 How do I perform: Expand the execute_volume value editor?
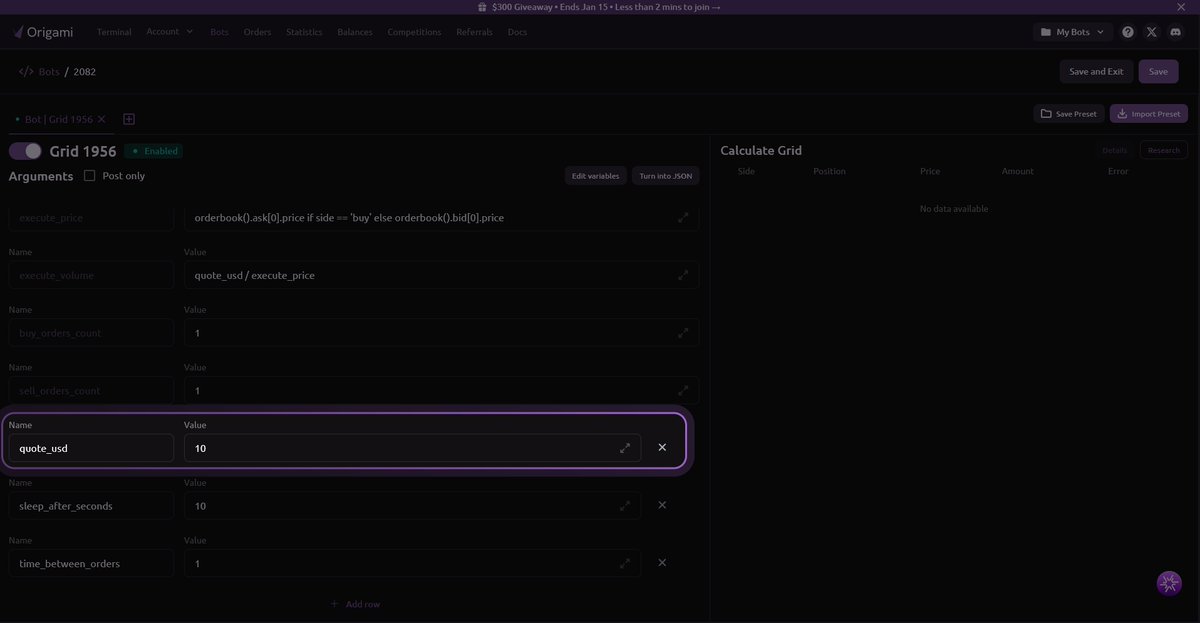(683, 275)
